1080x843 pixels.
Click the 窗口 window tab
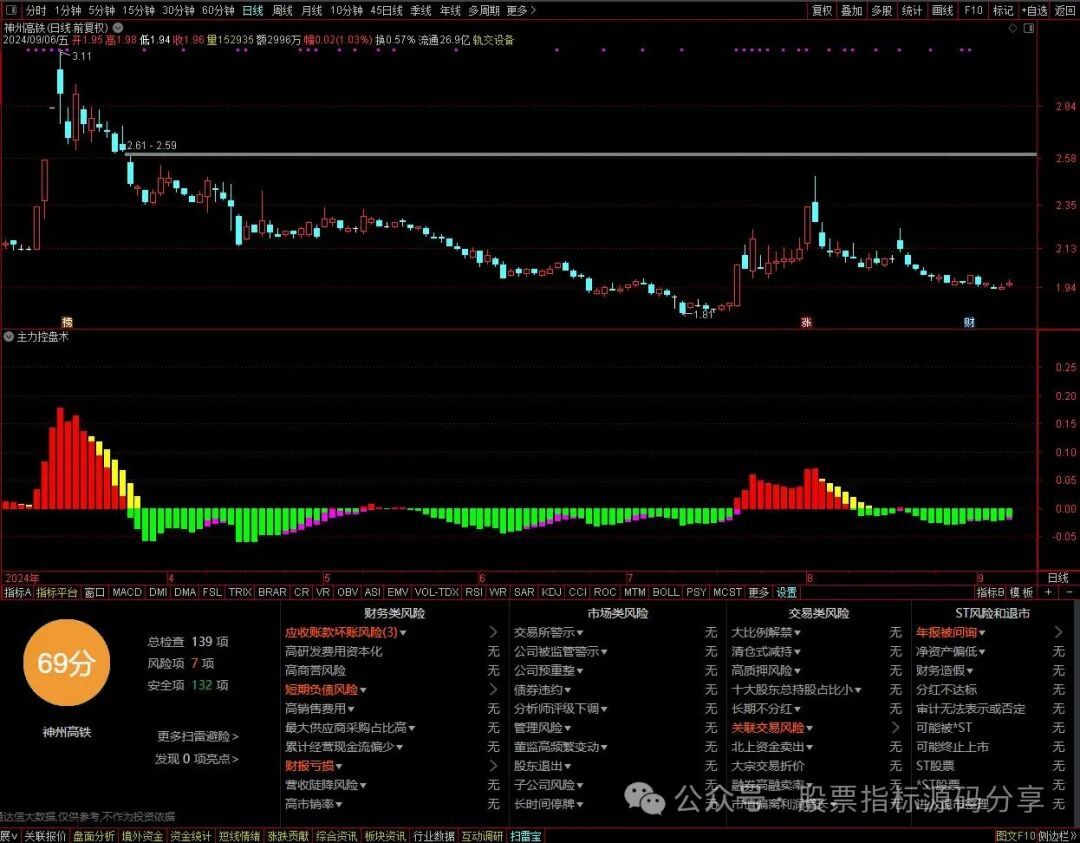(94, 592)
